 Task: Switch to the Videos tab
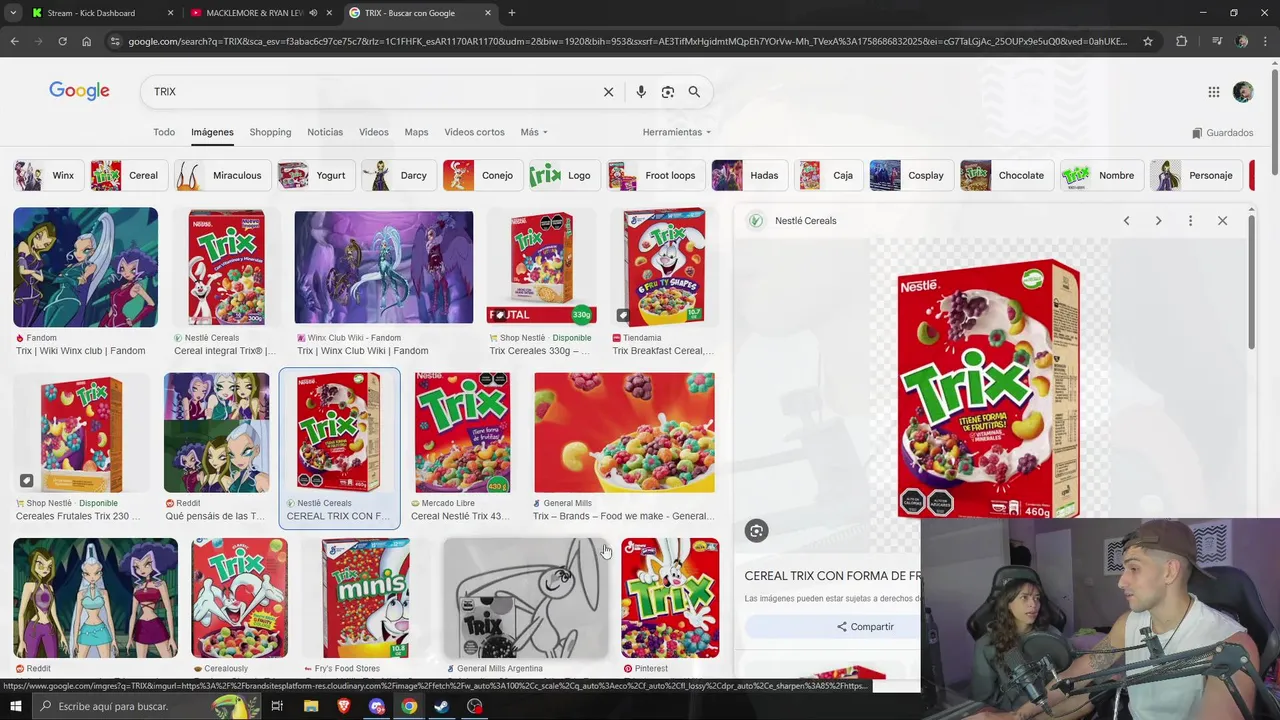pyautogui.click(x=373, y=132)
